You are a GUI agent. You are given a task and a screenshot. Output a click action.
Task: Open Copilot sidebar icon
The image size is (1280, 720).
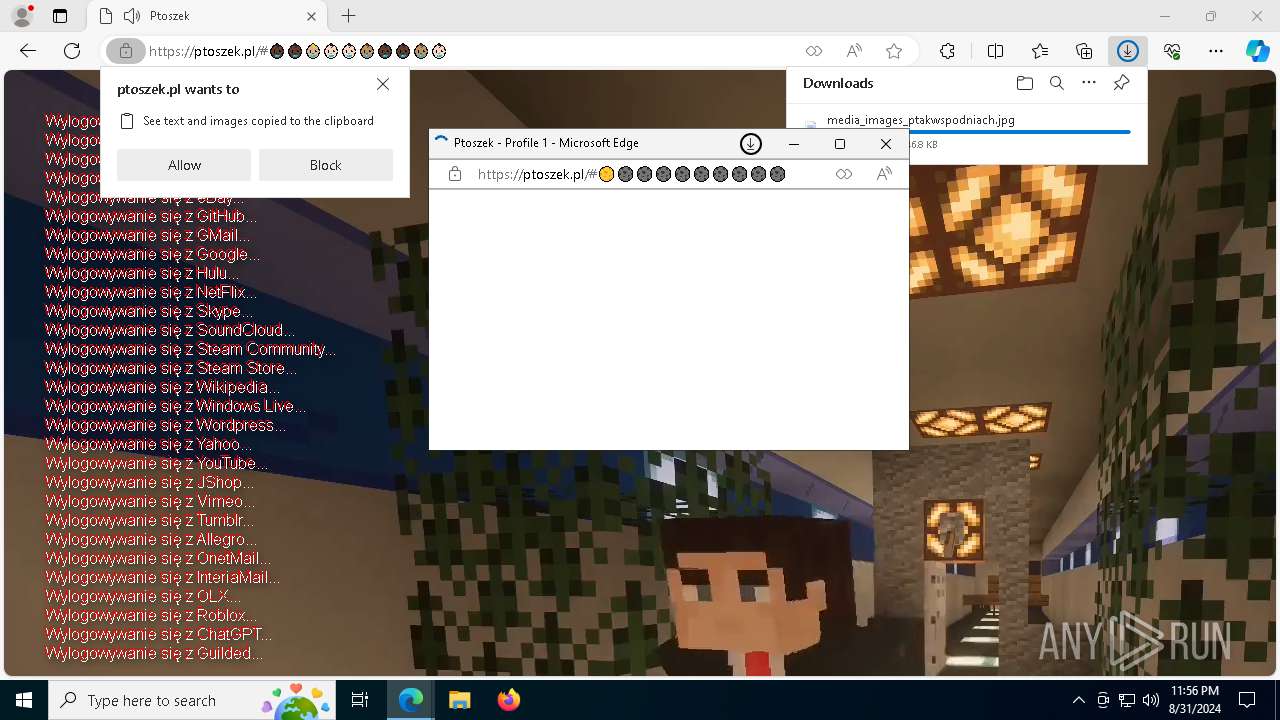[x=1257, y=51]
